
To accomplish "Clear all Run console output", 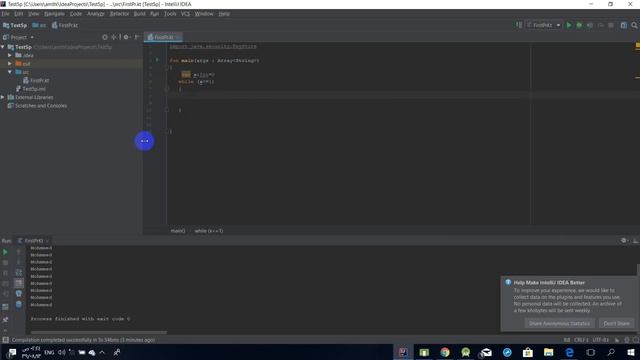I will coord(19,304).
